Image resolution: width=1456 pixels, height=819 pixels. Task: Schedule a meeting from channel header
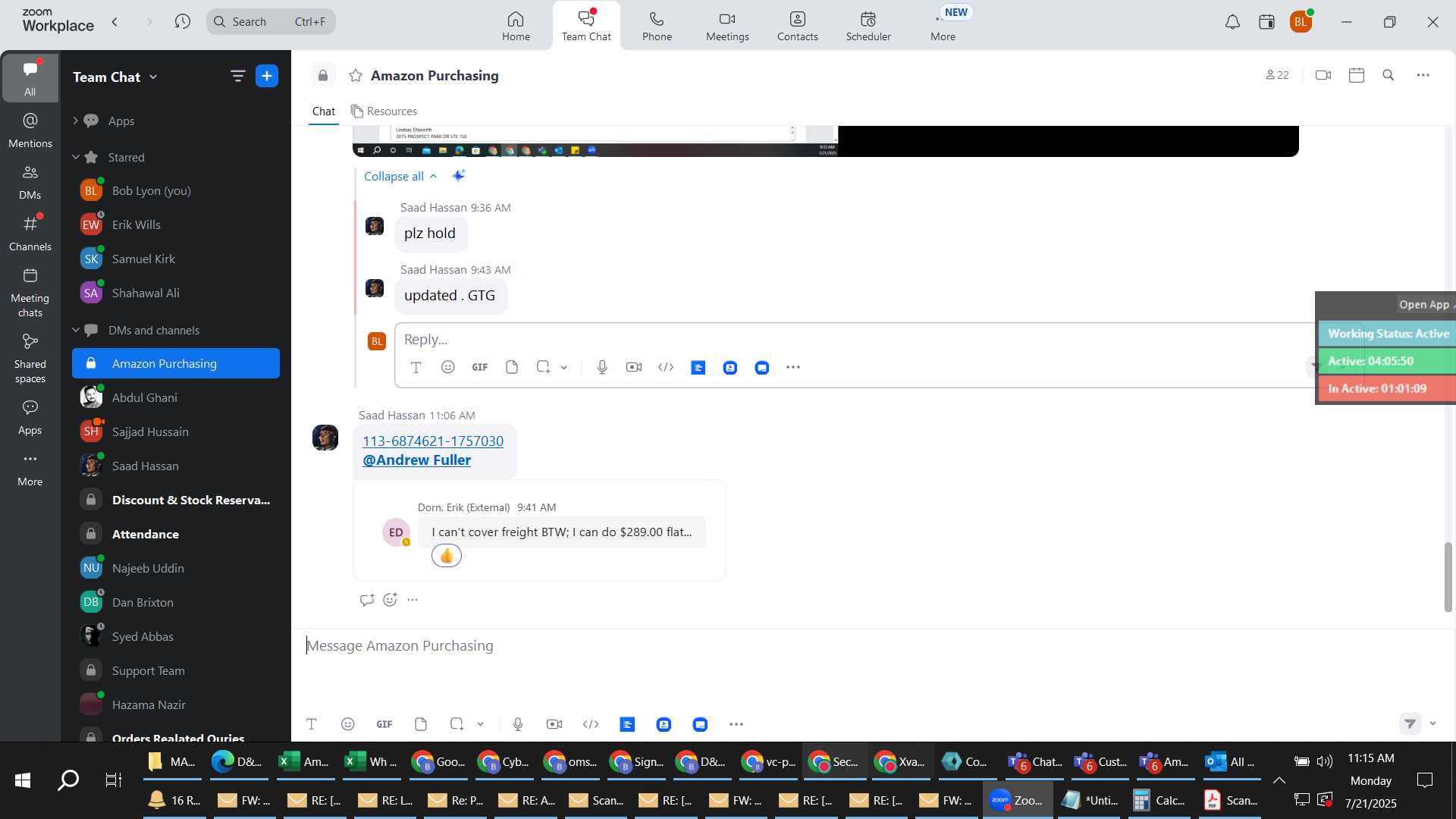point(1357,75)
